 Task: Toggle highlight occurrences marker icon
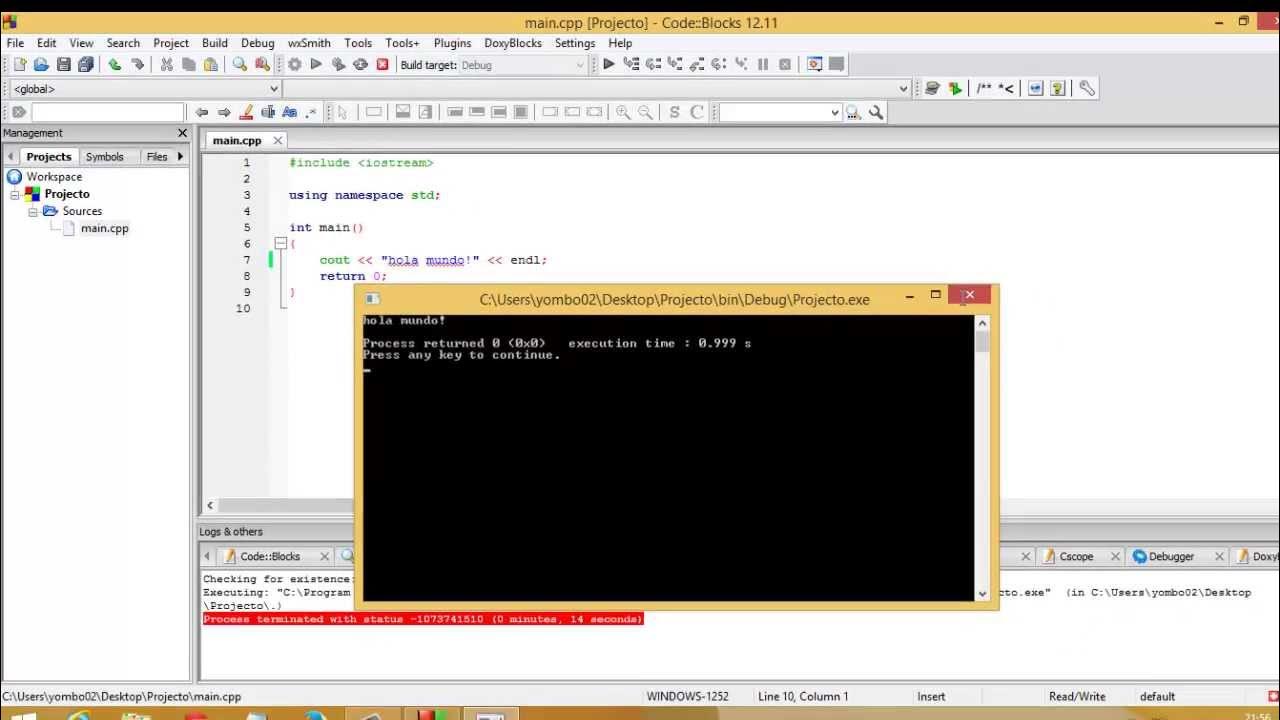246,113
